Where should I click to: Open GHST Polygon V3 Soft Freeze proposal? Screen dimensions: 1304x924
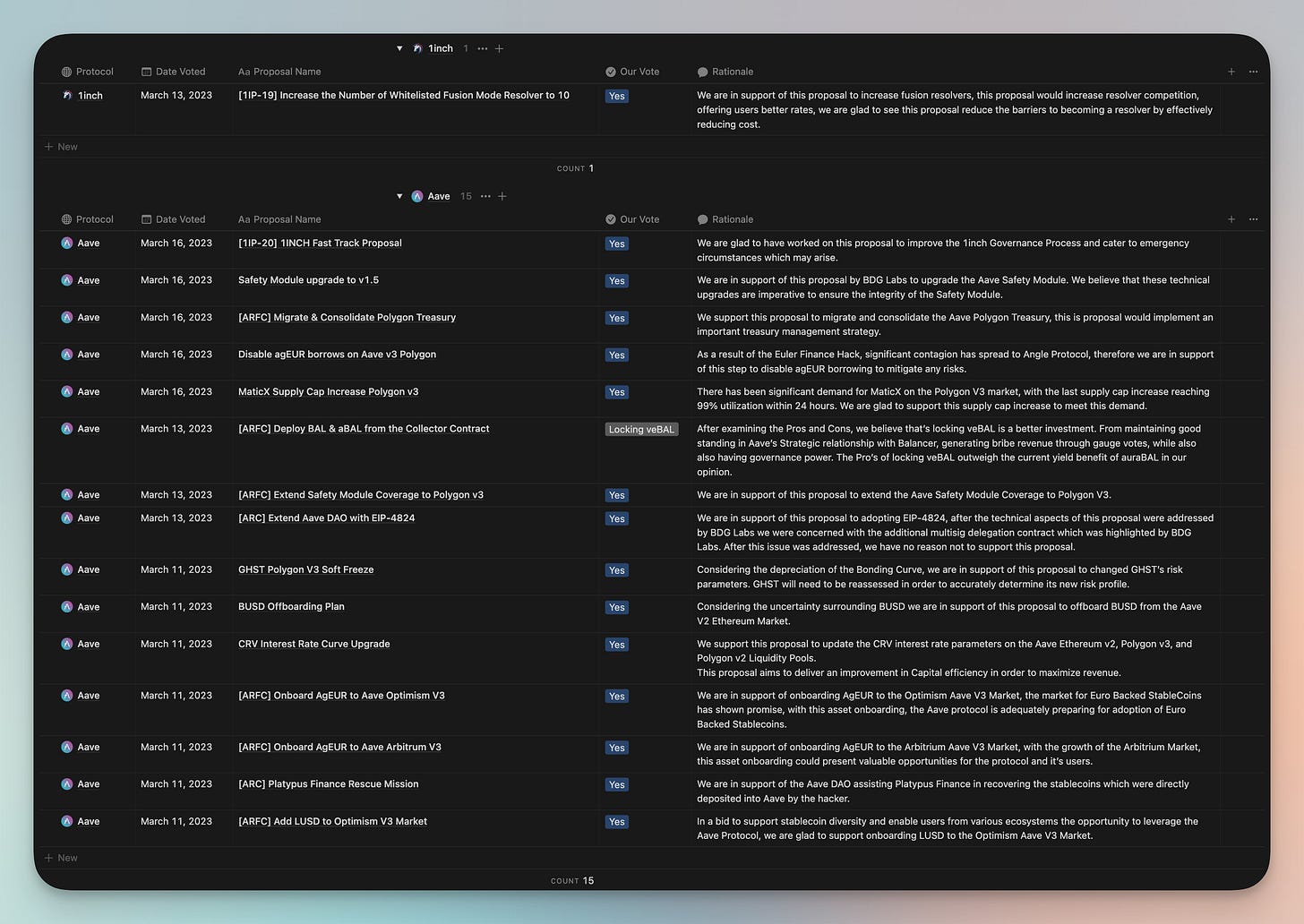point(305,569)
